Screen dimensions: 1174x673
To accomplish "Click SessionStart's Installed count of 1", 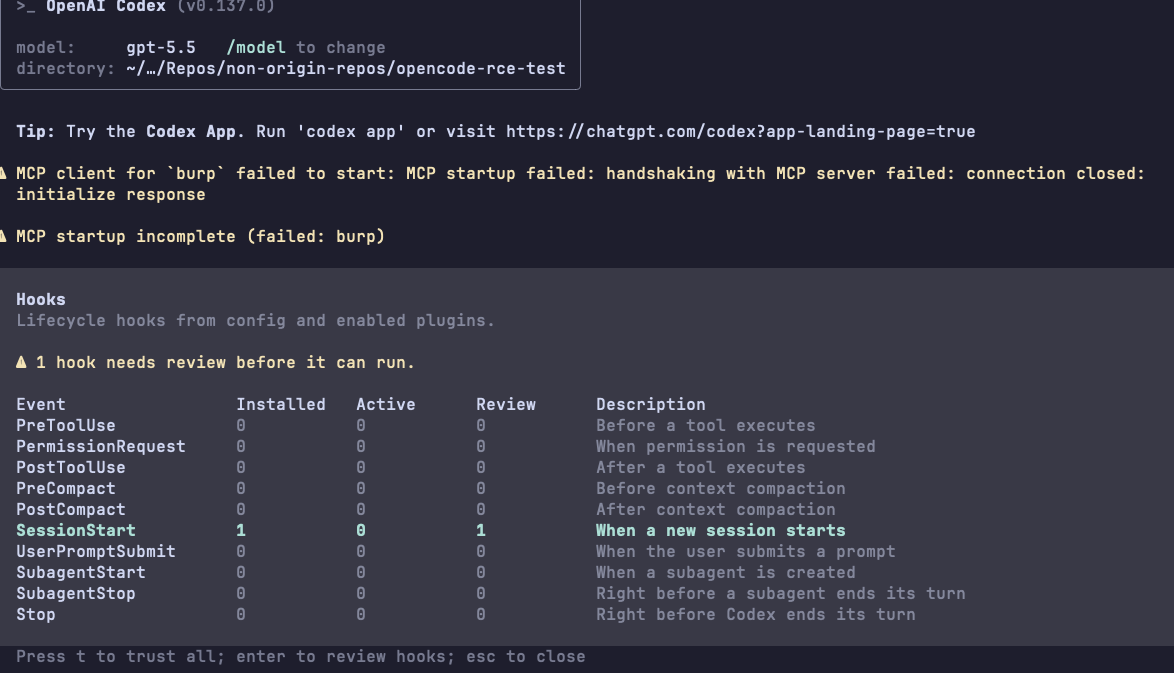I will coord(241,530).
